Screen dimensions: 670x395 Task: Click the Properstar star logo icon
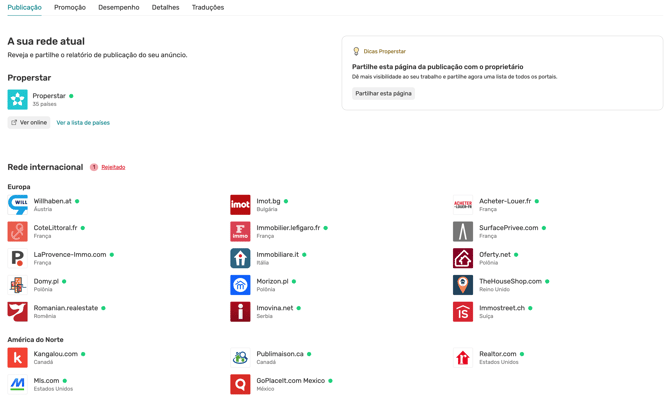[18, 100]
